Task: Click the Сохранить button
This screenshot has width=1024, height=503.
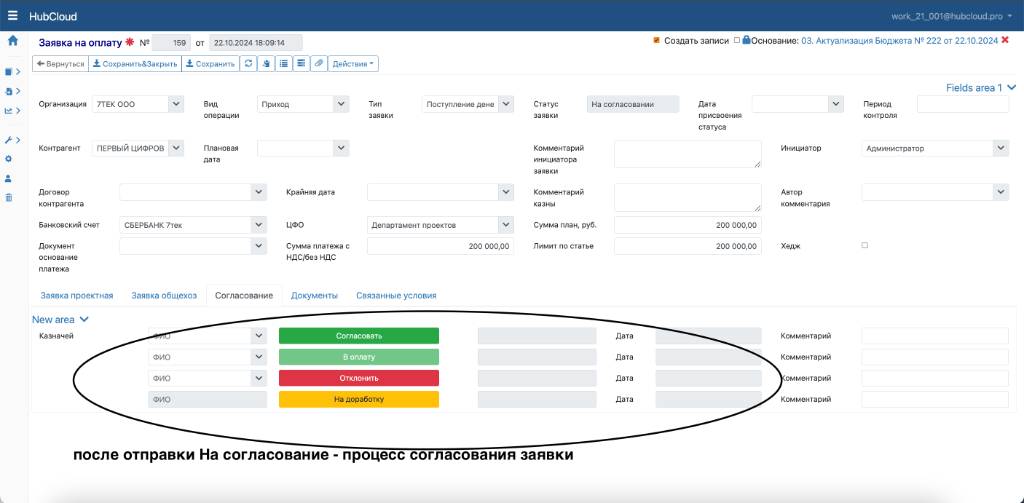Action: coord(210,64)
